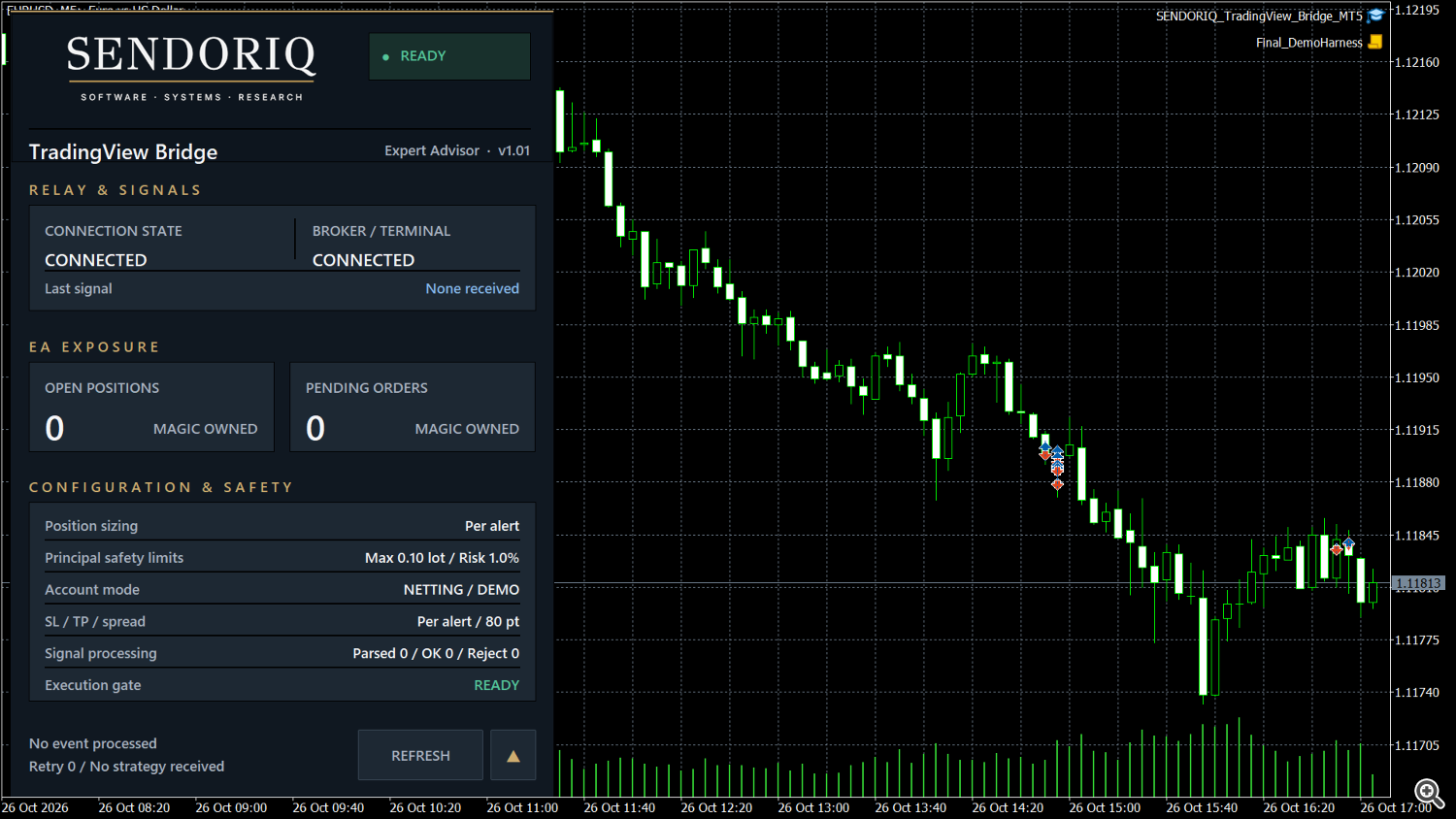The image size is (1456, 819).
Task: Click the "Principal safety limits" label
Action: tap(114, 558)
